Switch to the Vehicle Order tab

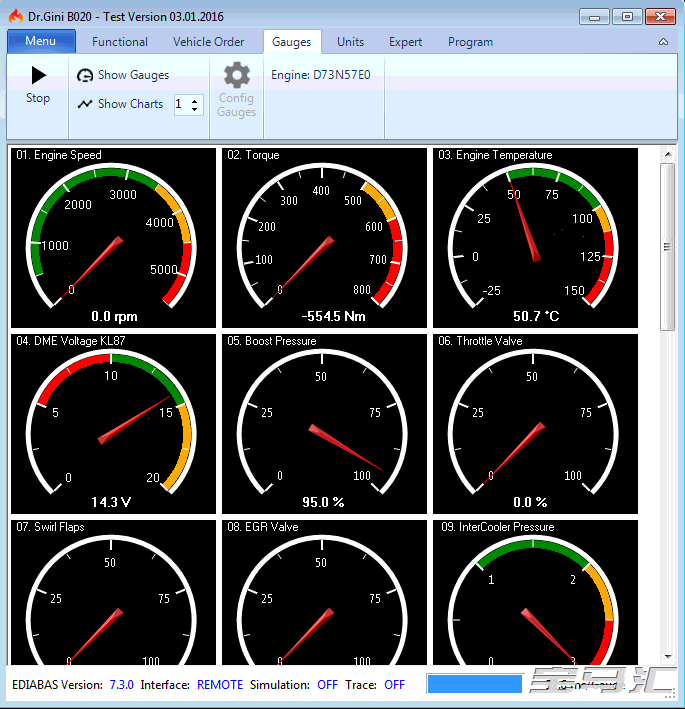pos(208,42)
